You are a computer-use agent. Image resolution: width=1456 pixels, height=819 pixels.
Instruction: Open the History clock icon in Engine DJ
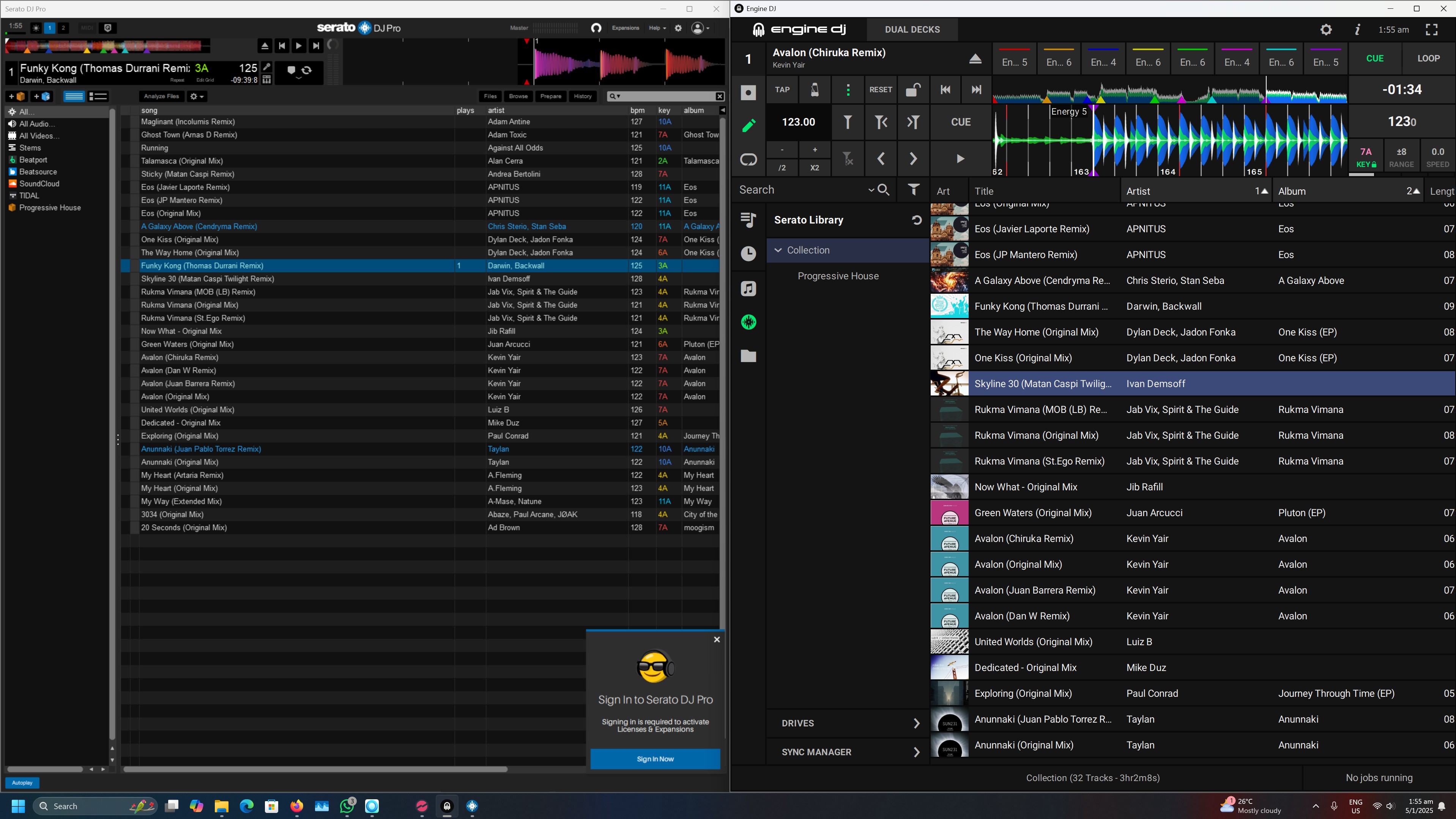tap(748, 254)
